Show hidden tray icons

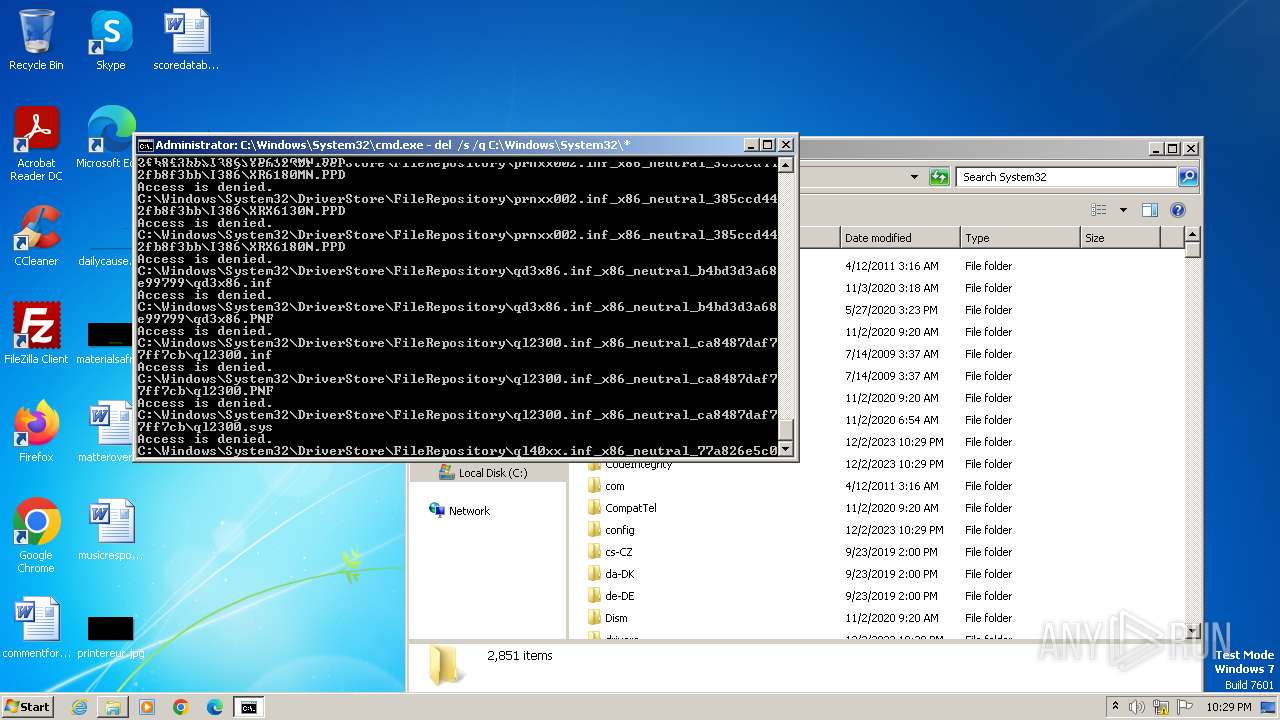tap(1115, 707)
